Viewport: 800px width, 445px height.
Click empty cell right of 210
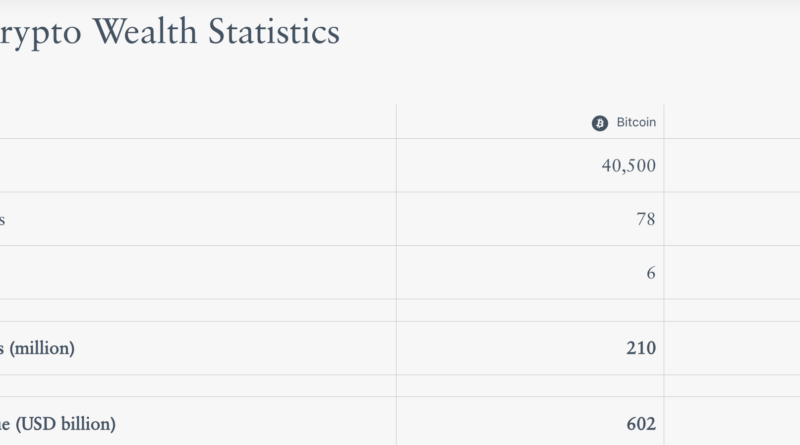tap(732, 348)
